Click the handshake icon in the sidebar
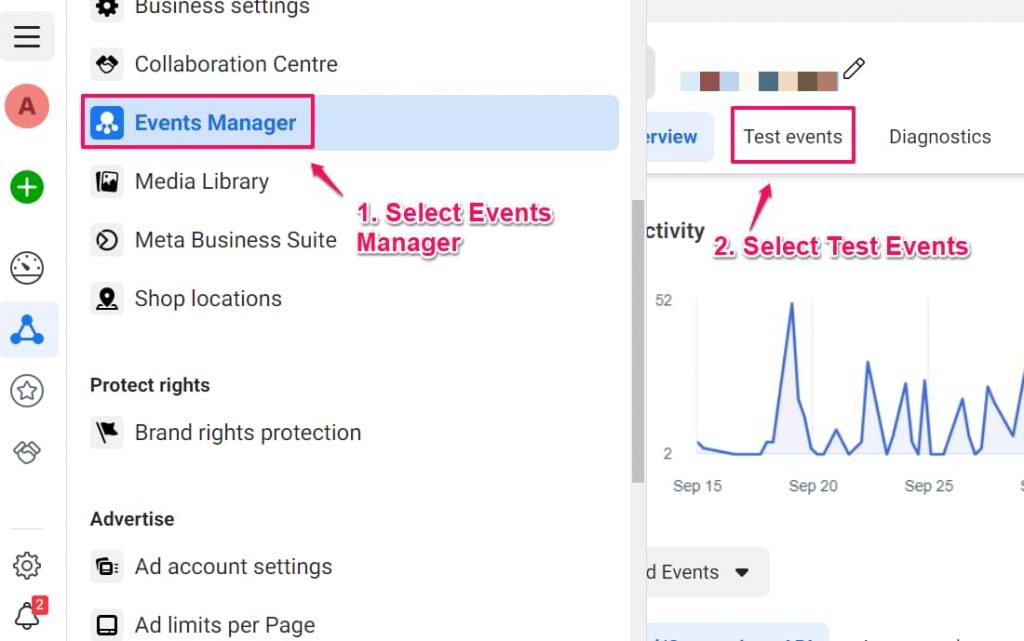 (x=27, y=452)
